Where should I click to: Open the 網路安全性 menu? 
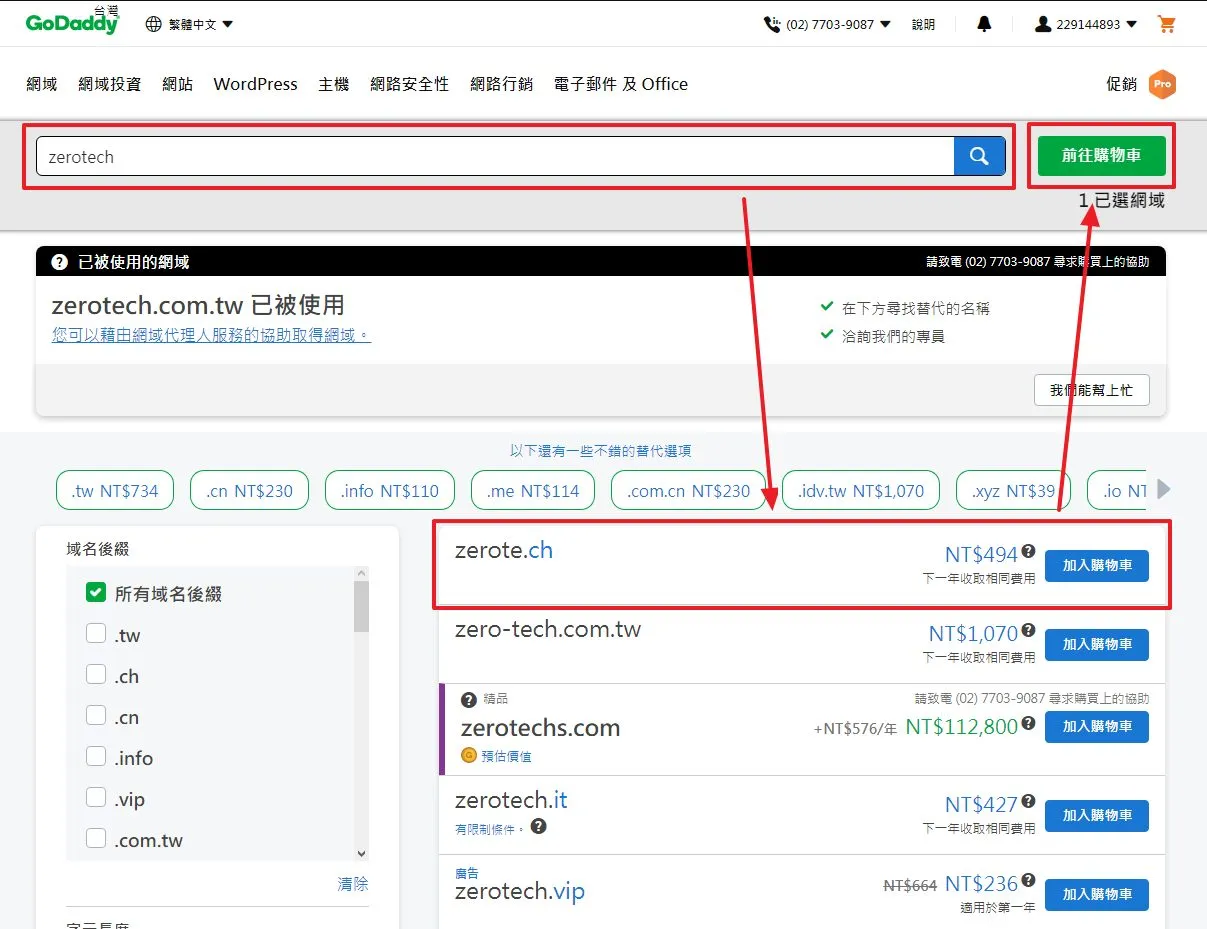click(410, 84)
